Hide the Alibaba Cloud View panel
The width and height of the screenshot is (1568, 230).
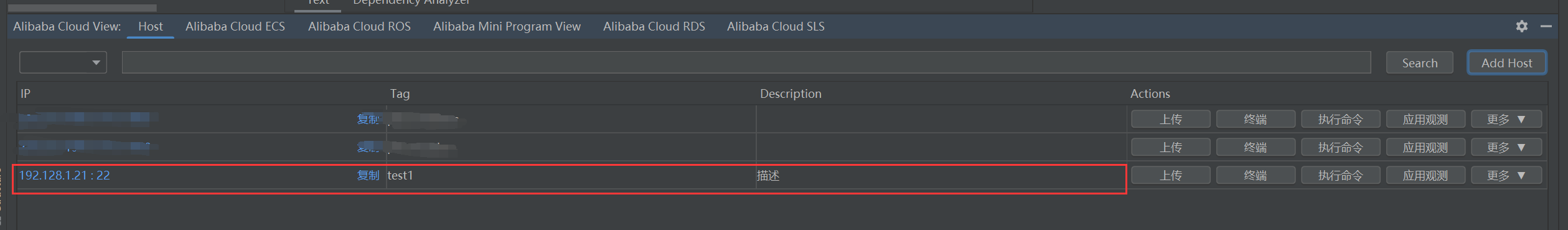(1546, 26)
